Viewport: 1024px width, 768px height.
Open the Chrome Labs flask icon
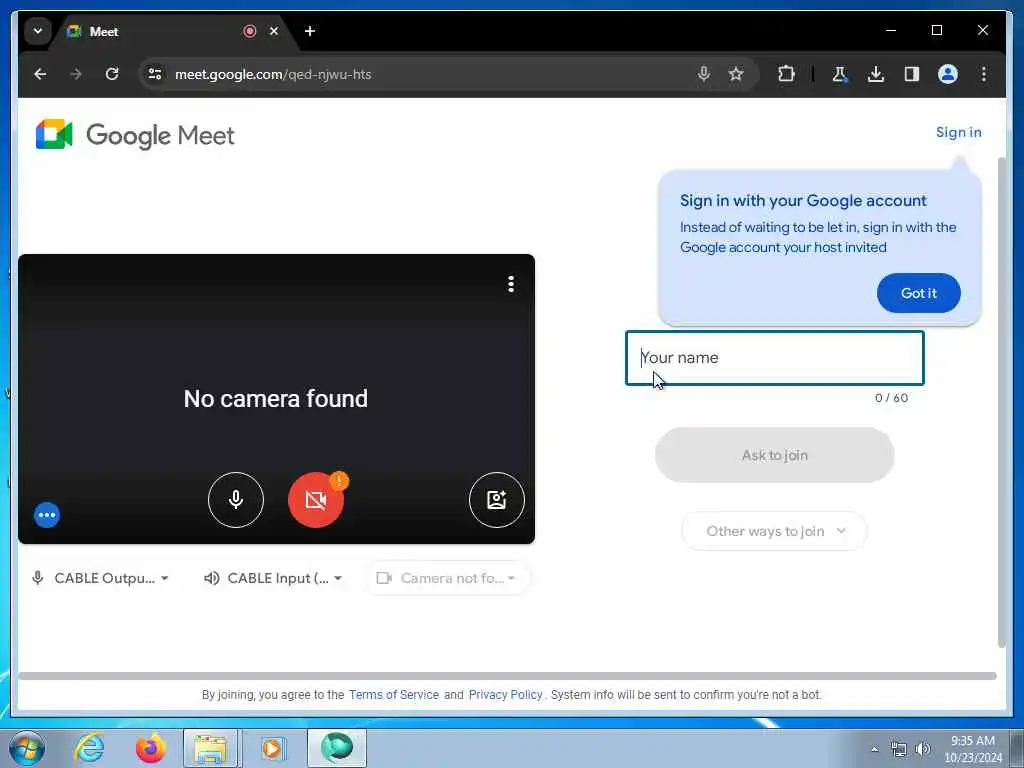(840, 74)
